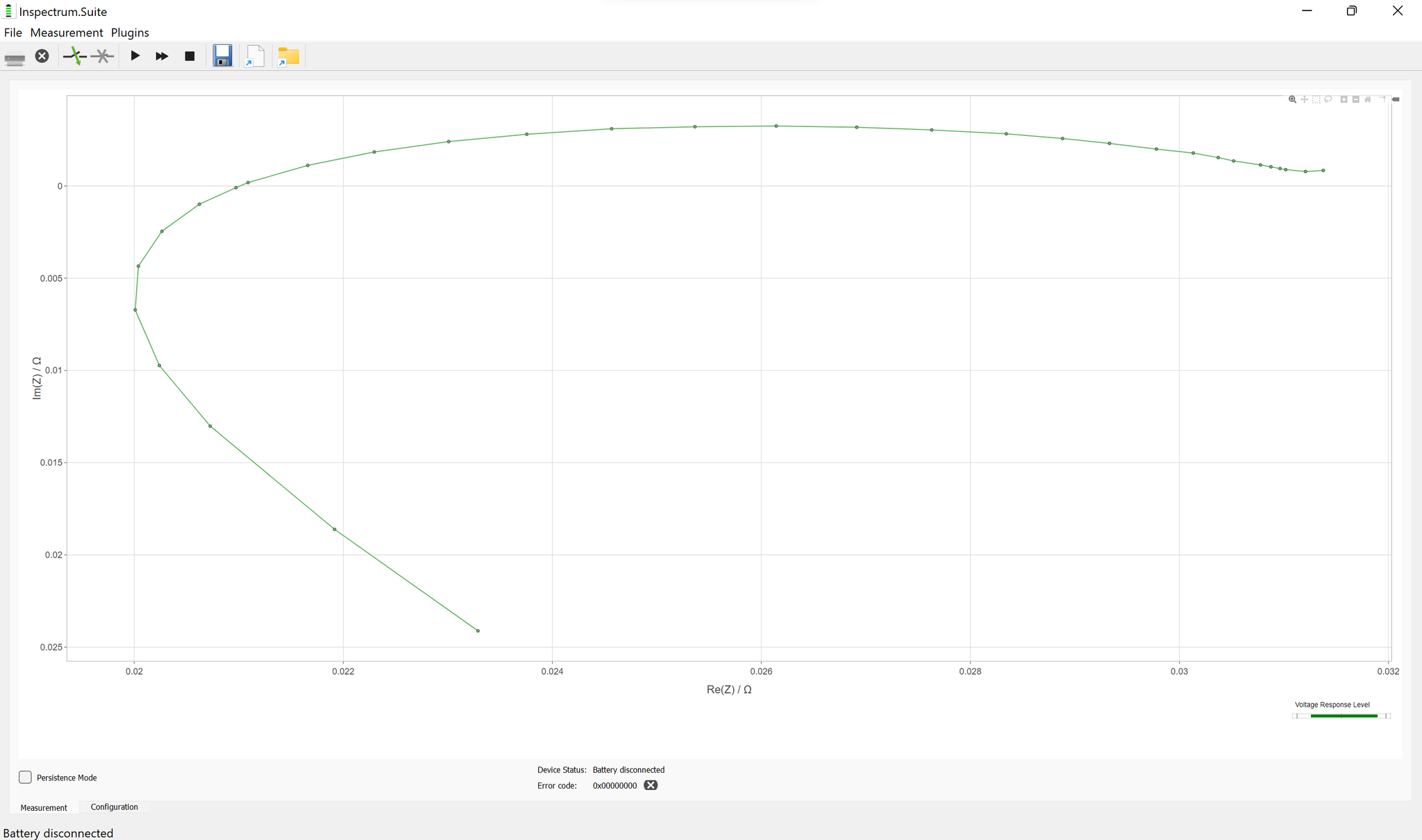The image size is (1422, 840).
Task: Click the y-axis tick label 0.015
Action: pyautogui.click(x=51, y=462)
